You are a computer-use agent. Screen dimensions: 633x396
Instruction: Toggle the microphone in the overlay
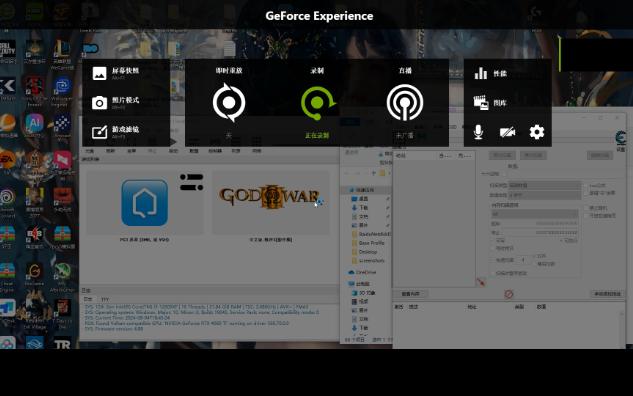click(x=478, y=132)
